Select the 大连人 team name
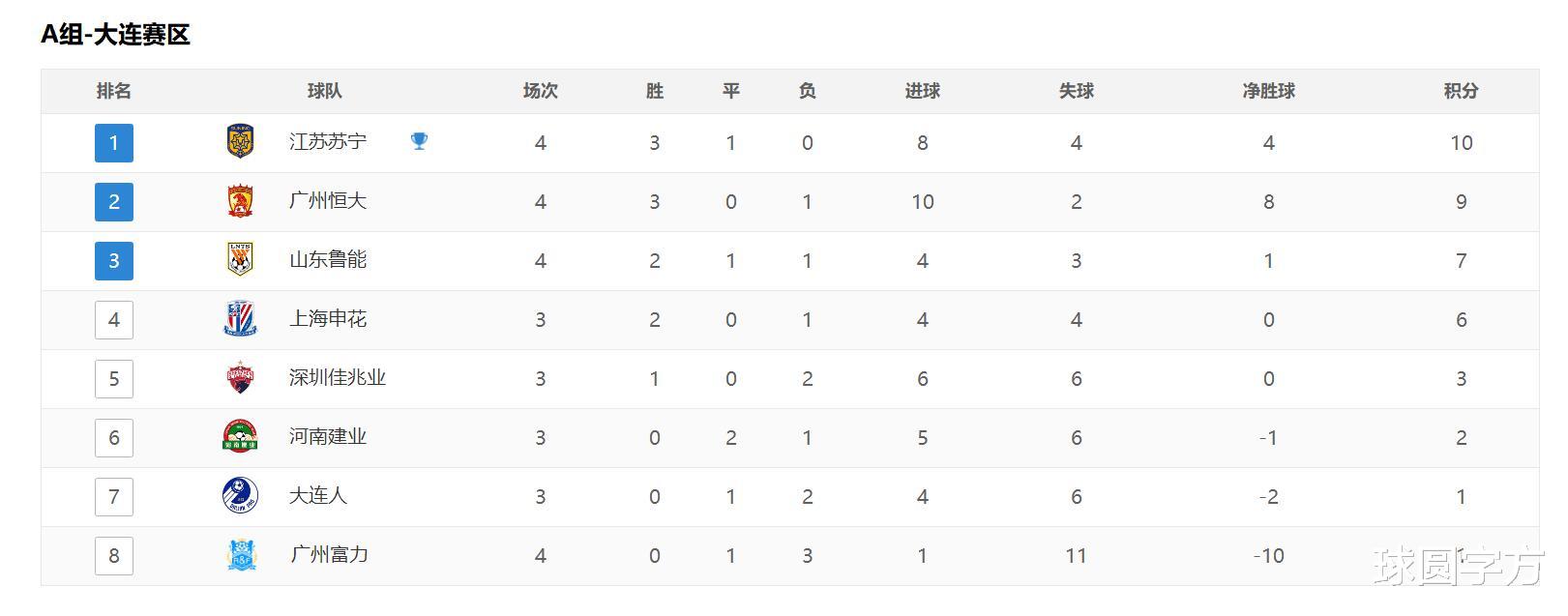Viewport: 1568px width, 616px height. pos(318,496)
